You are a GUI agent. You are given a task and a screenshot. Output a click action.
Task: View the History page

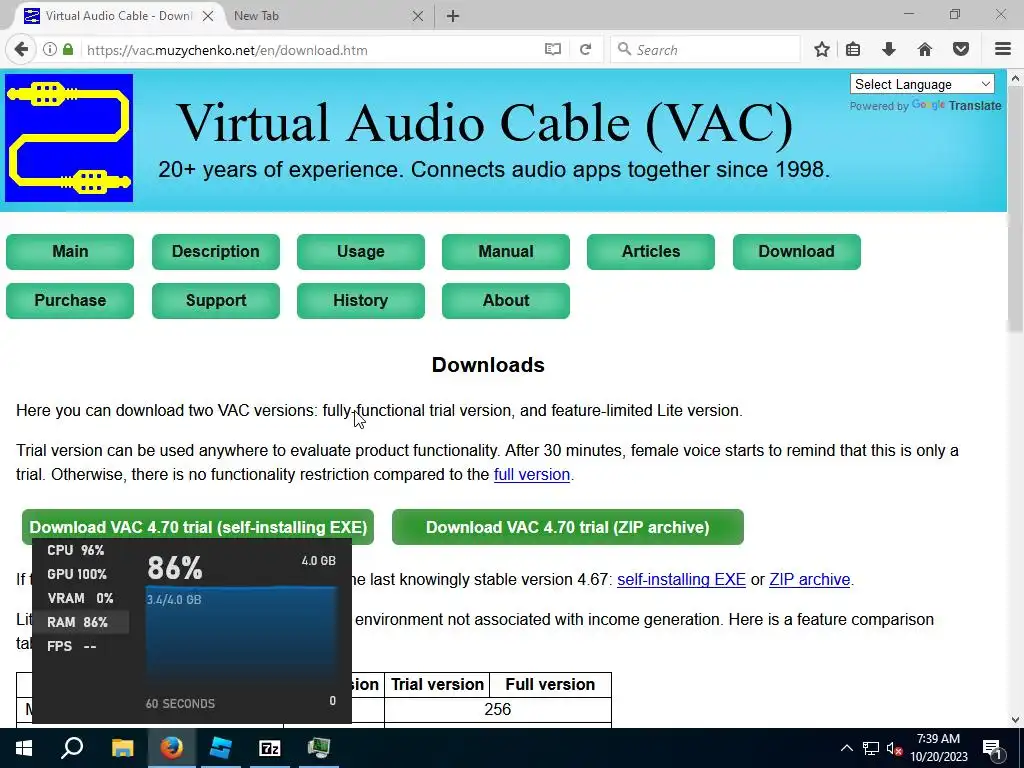tap(360, 300)
